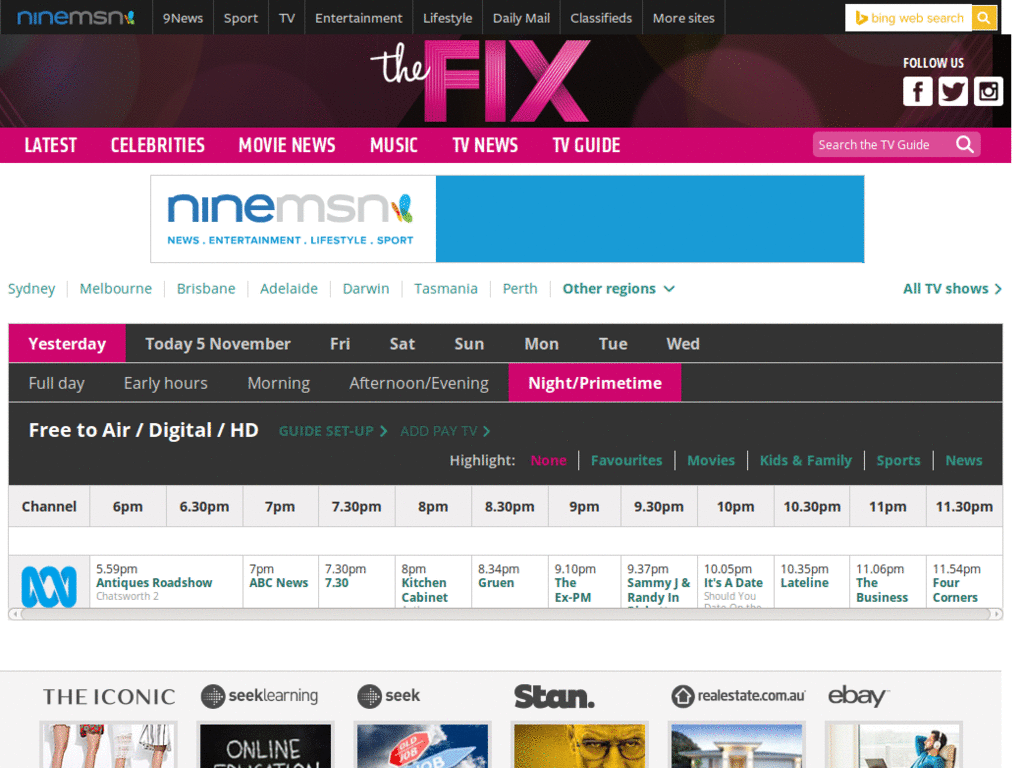Image resolution: width=1024 pixels, height=768 pixels.
Task: Open 9News in the top bar
Action: 183,18
